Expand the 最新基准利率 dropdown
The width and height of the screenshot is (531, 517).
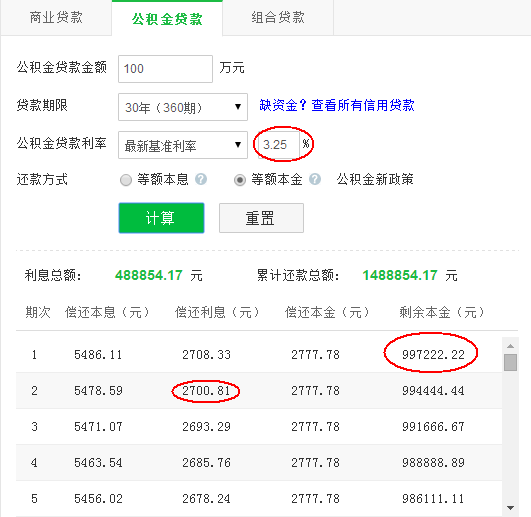click(x=183, y=145)
